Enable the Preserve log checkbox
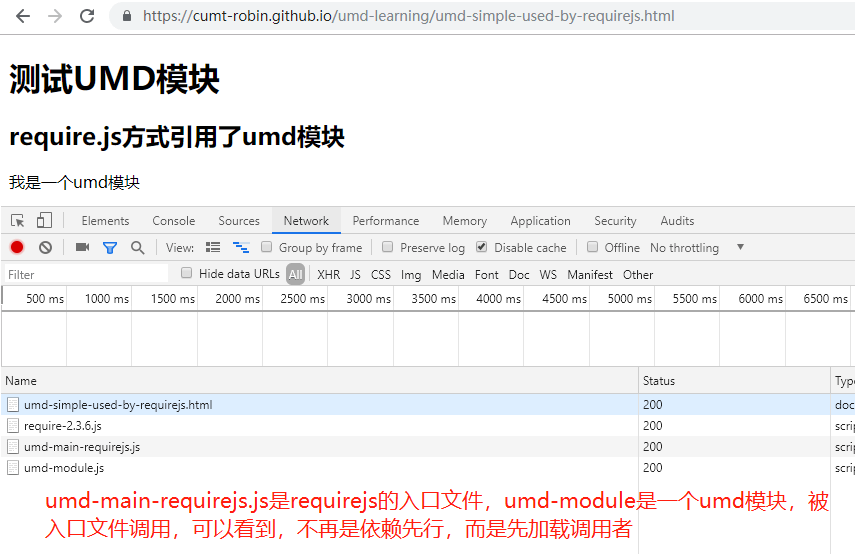 point(387,247)
